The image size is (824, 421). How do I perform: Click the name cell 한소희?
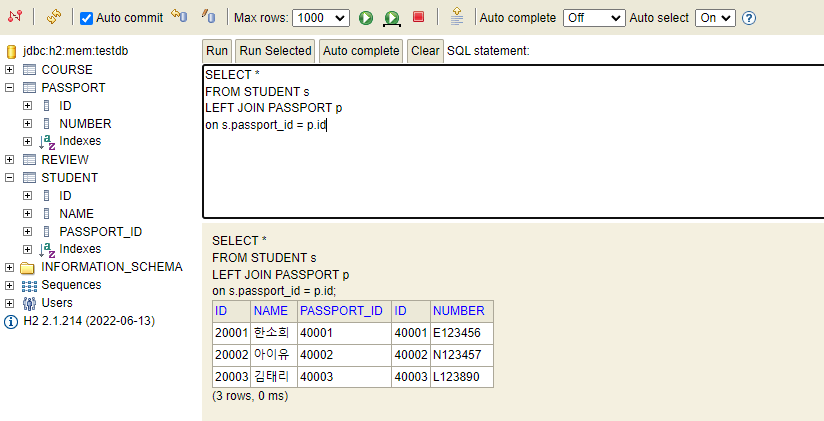tap(274, 333)
